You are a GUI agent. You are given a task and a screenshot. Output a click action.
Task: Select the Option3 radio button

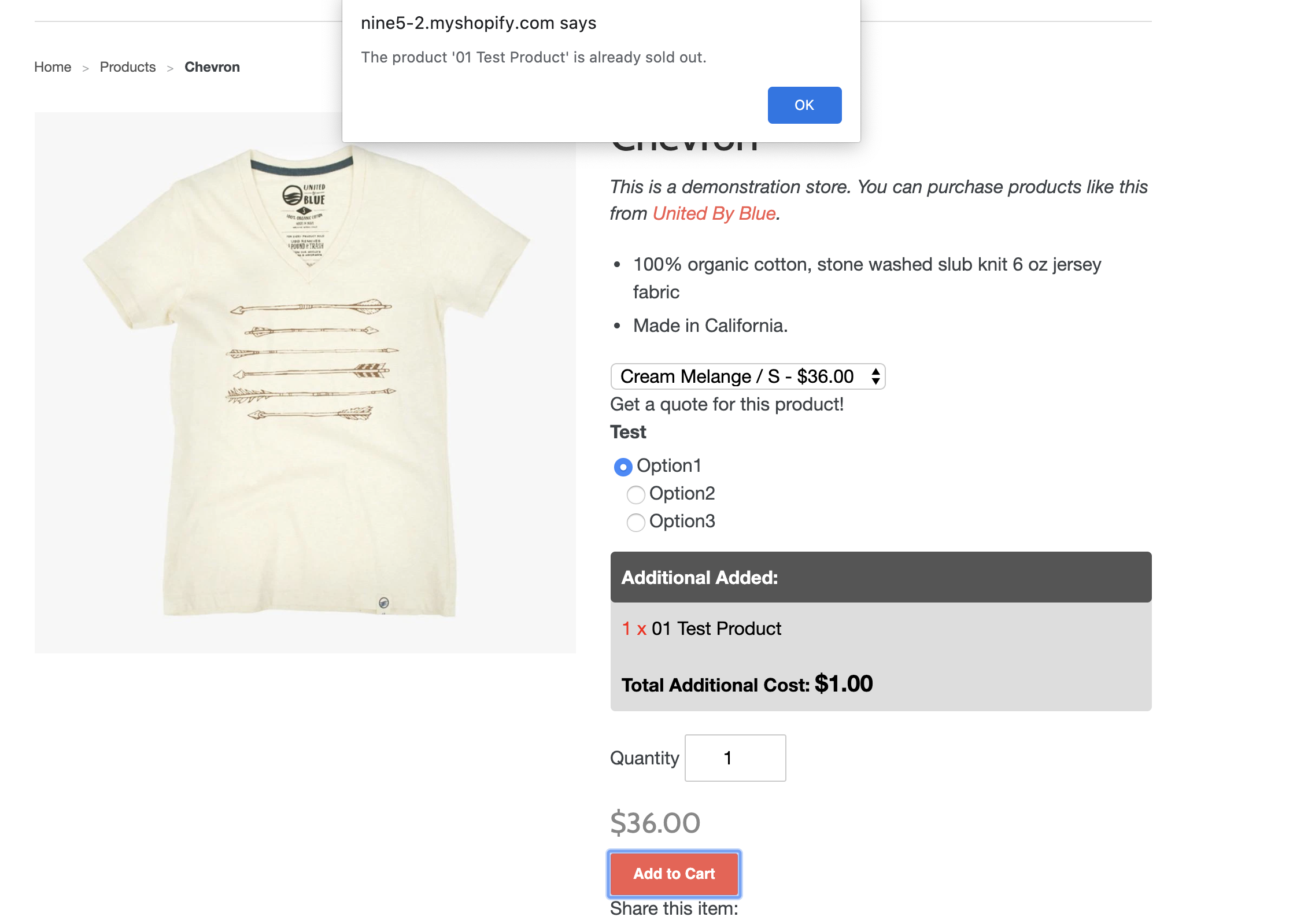click(x=635, y=522)
